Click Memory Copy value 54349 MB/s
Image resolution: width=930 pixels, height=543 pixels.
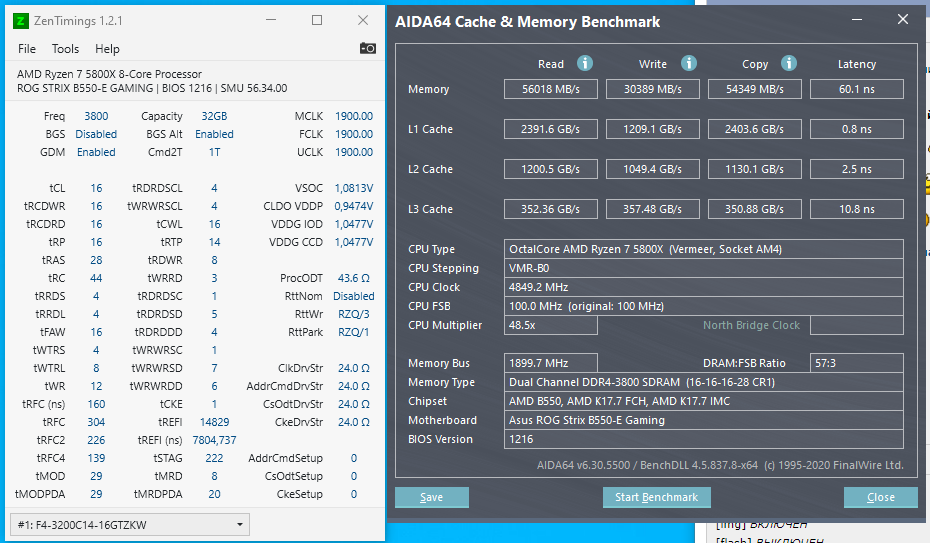coord(755,89)
